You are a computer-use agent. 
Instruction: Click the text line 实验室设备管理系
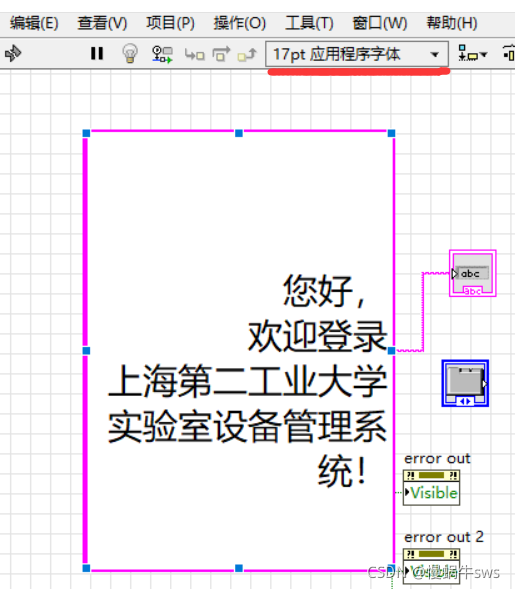248,426
